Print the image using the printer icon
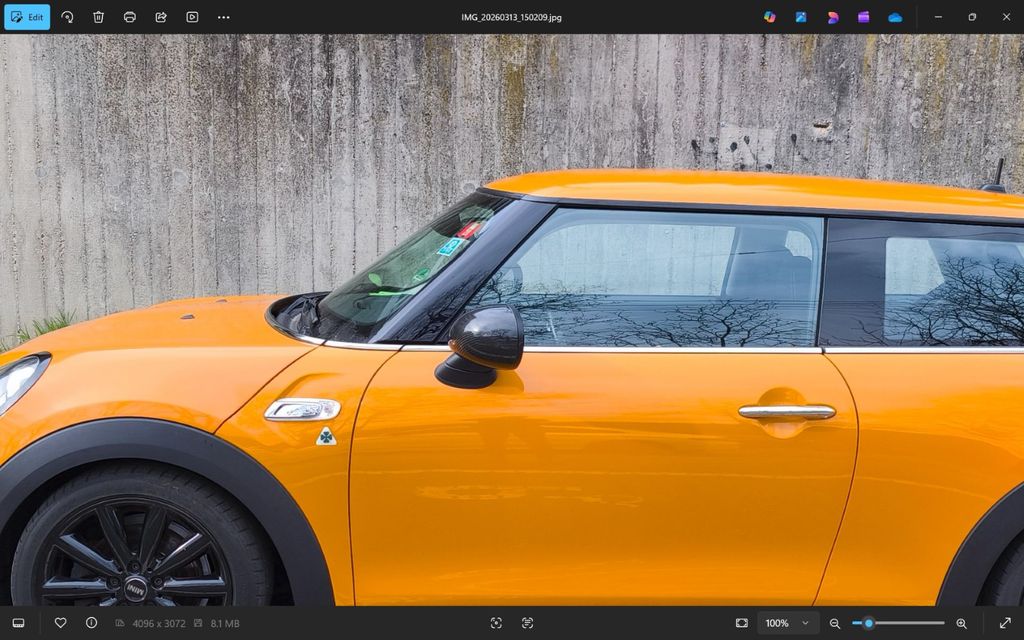 coord(130,17)
